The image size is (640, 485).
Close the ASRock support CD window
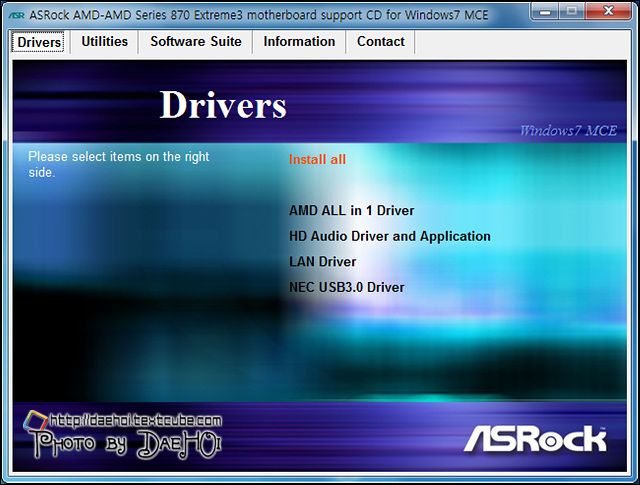(x=608, y=11)
